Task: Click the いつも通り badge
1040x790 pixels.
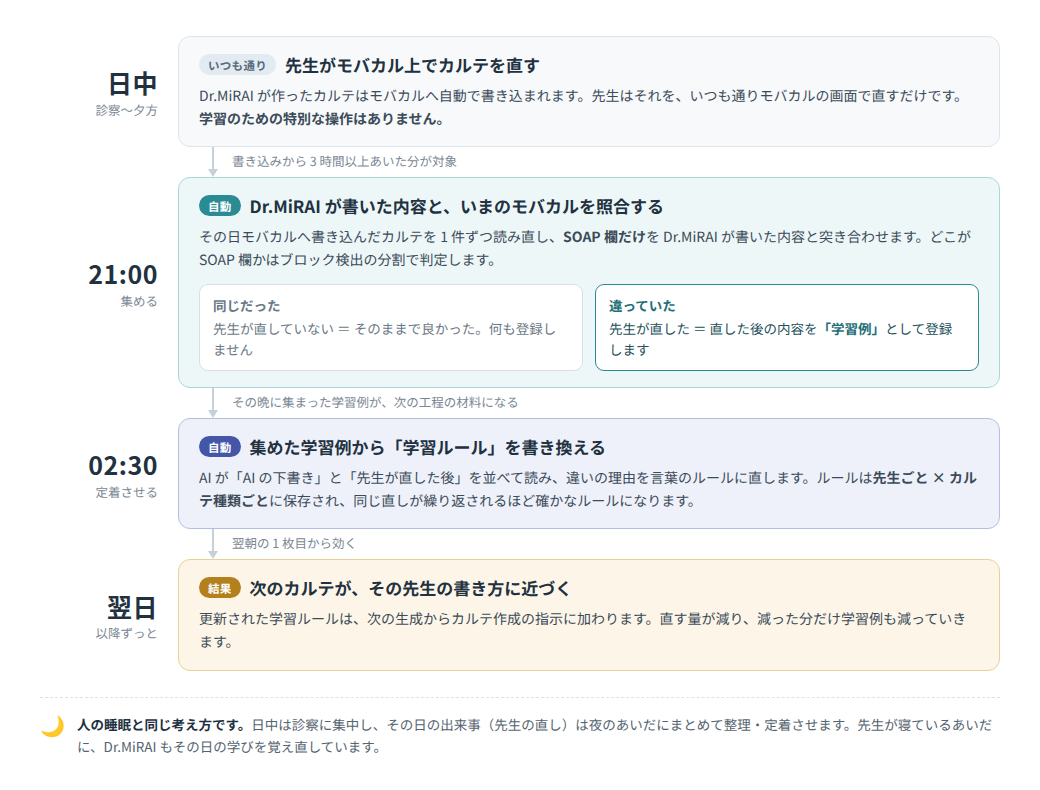Action: tap(237, 66)
